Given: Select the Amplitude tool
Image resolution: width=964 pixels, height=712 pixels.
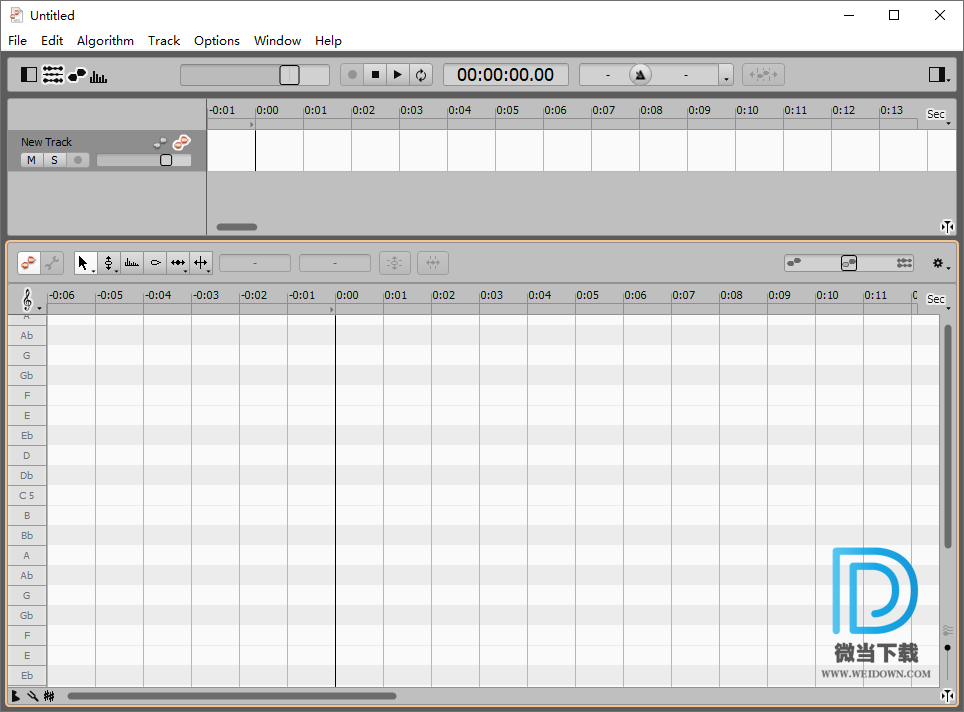Looking at the screenshot, I should (x=156, y=263).
